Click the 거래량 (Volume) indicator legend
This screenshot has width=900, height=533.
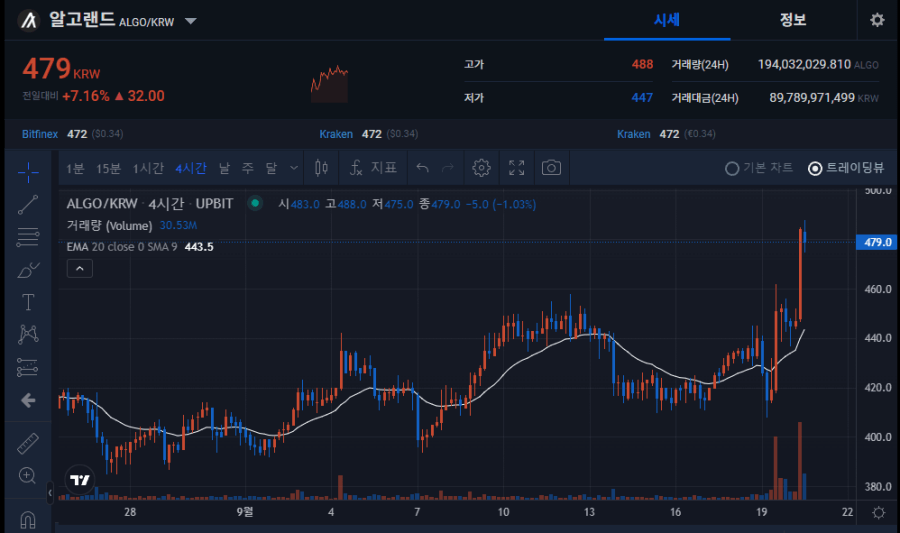(x=109, y=225)
